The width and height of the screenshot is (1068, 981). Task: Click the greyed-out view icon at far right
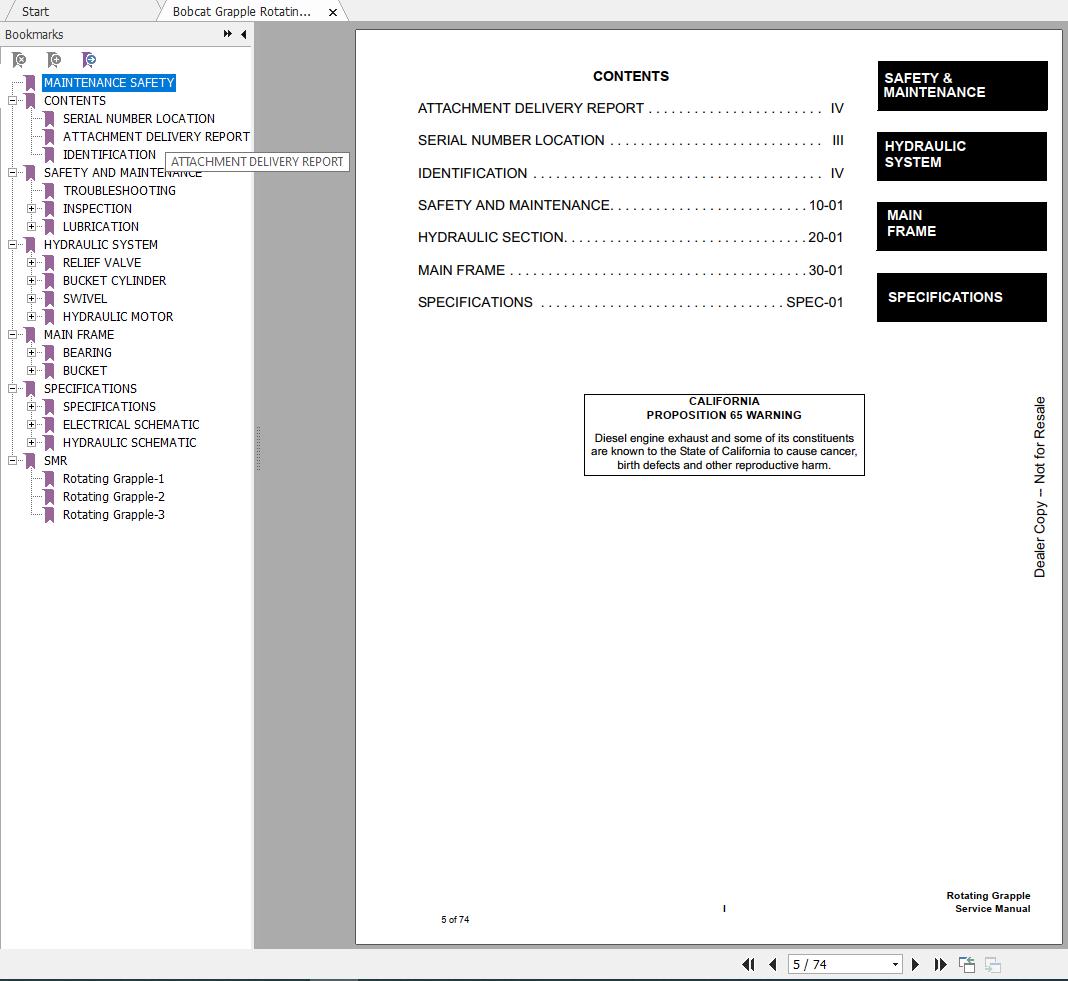click(993, 965)
